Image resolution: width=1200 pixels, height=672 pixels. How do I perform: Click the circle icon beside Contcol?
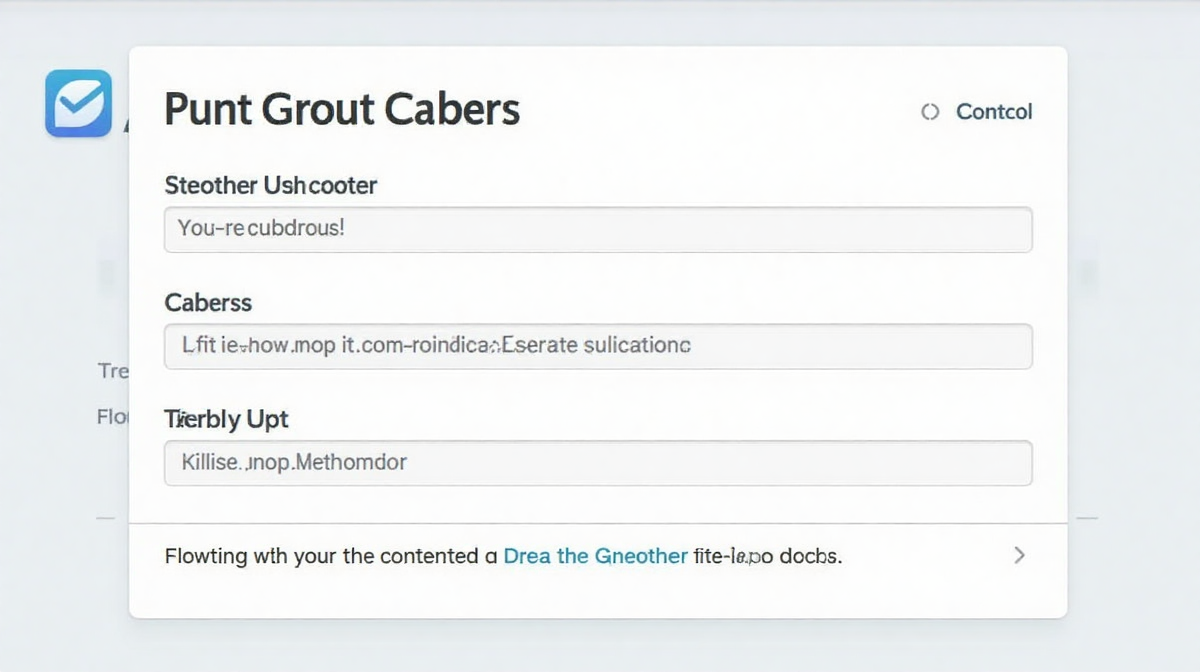pos(930,112)
